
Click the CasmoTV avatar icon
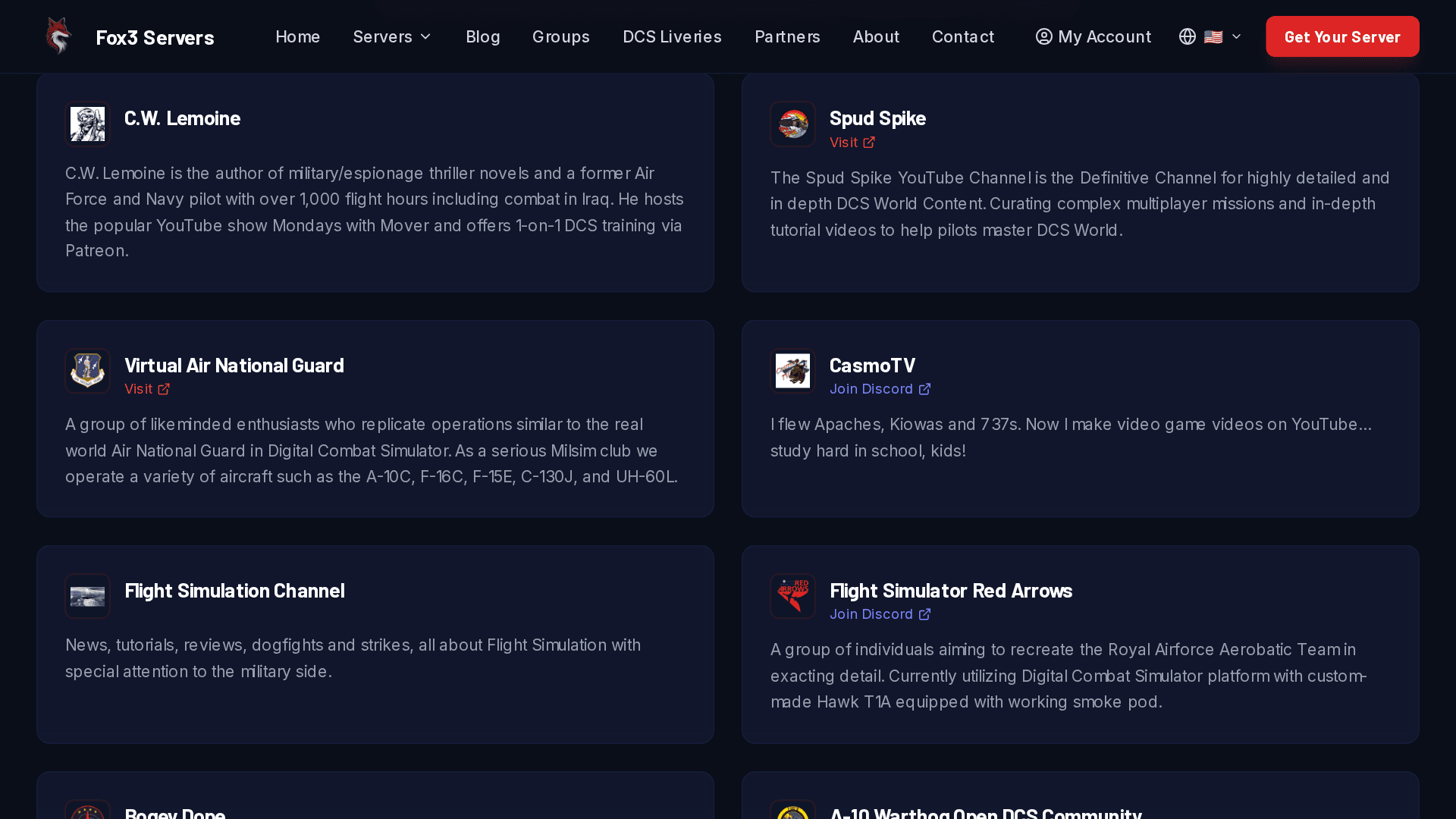[793, 371]
